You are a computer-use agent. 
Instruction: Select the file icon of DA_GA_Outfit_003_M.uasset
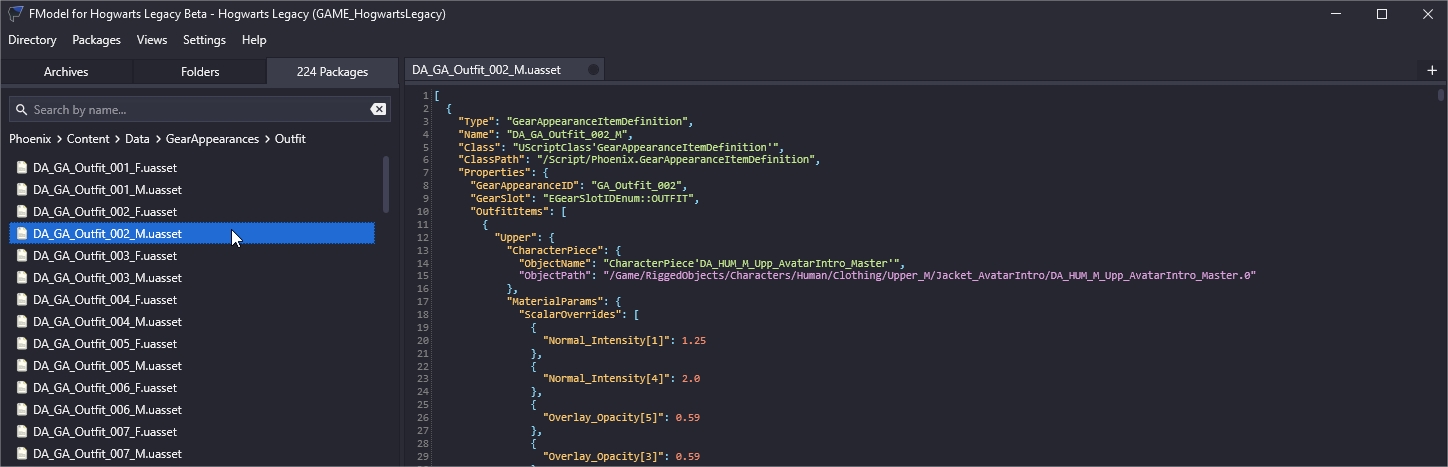coord(21,278)
